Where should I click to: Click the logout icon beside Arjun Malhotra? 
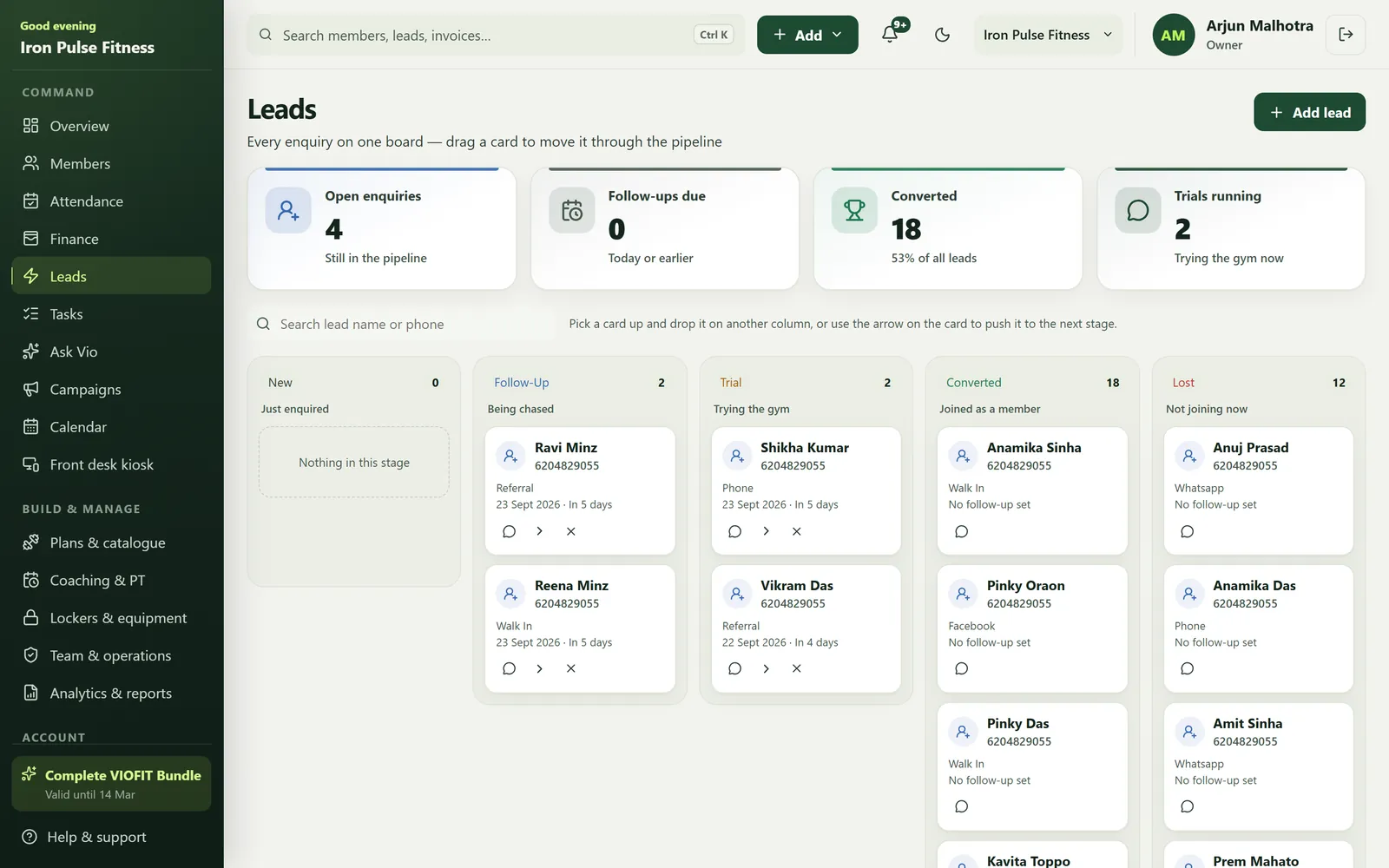click(x=1346, y=35)
